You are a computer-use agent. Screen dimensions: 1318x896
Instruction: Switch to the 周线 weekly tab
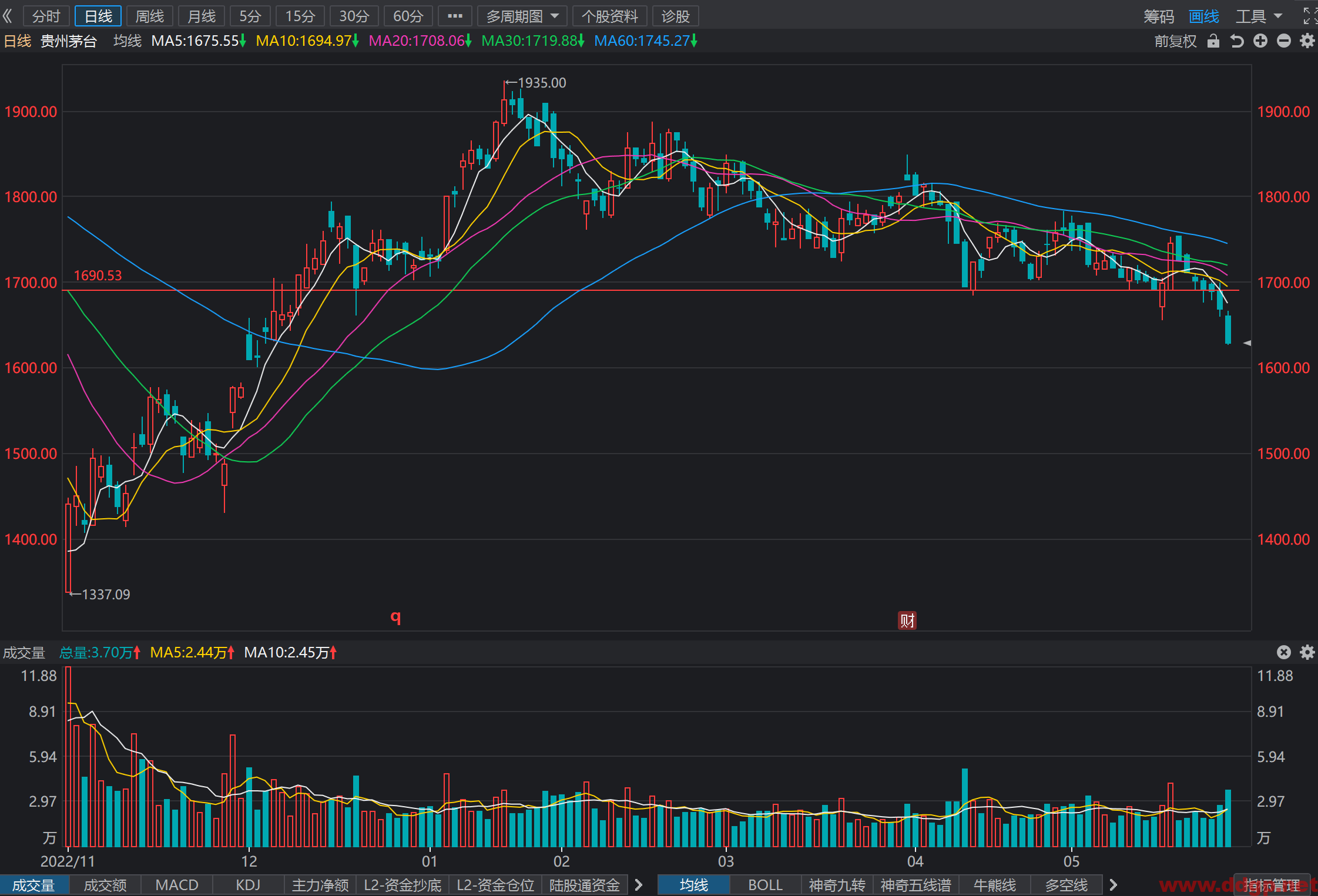pyautogui.click(x=150, y=16)
